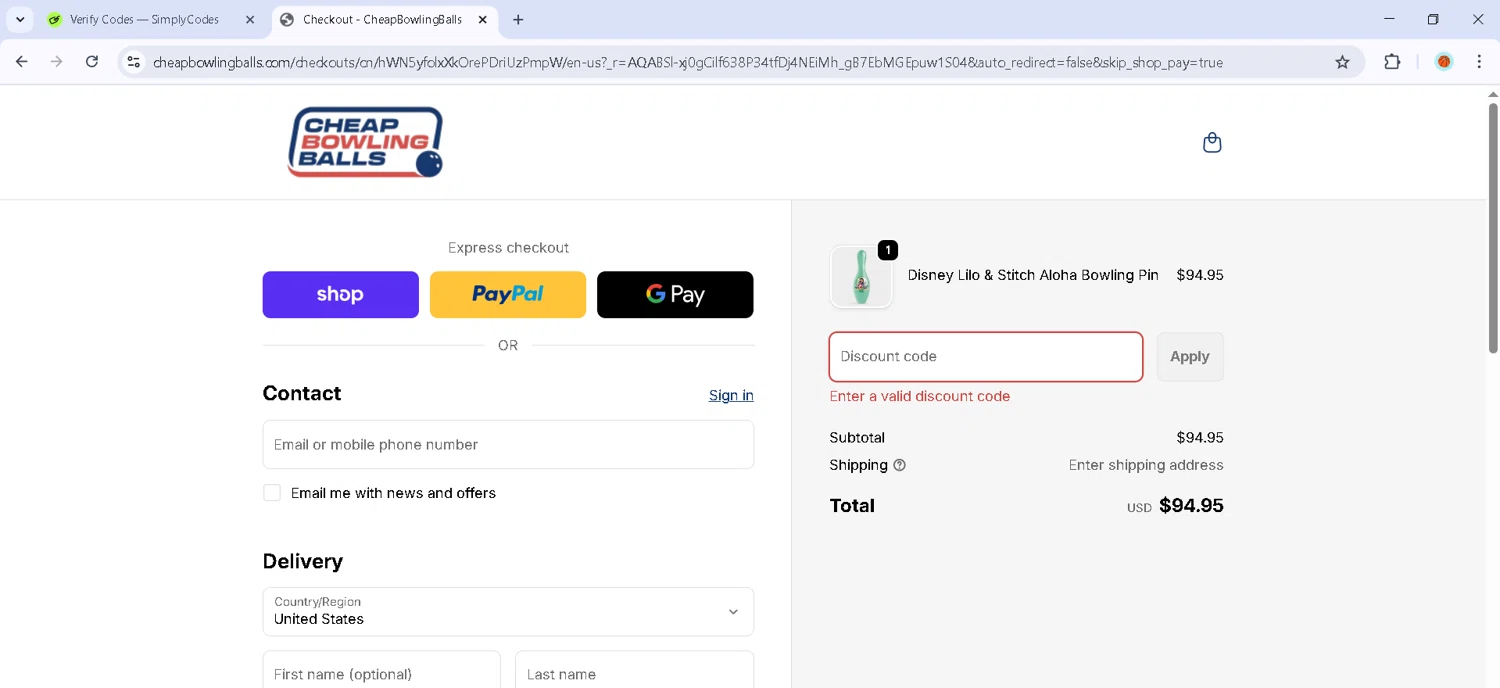Focus the Last name field

click(634, 670)
